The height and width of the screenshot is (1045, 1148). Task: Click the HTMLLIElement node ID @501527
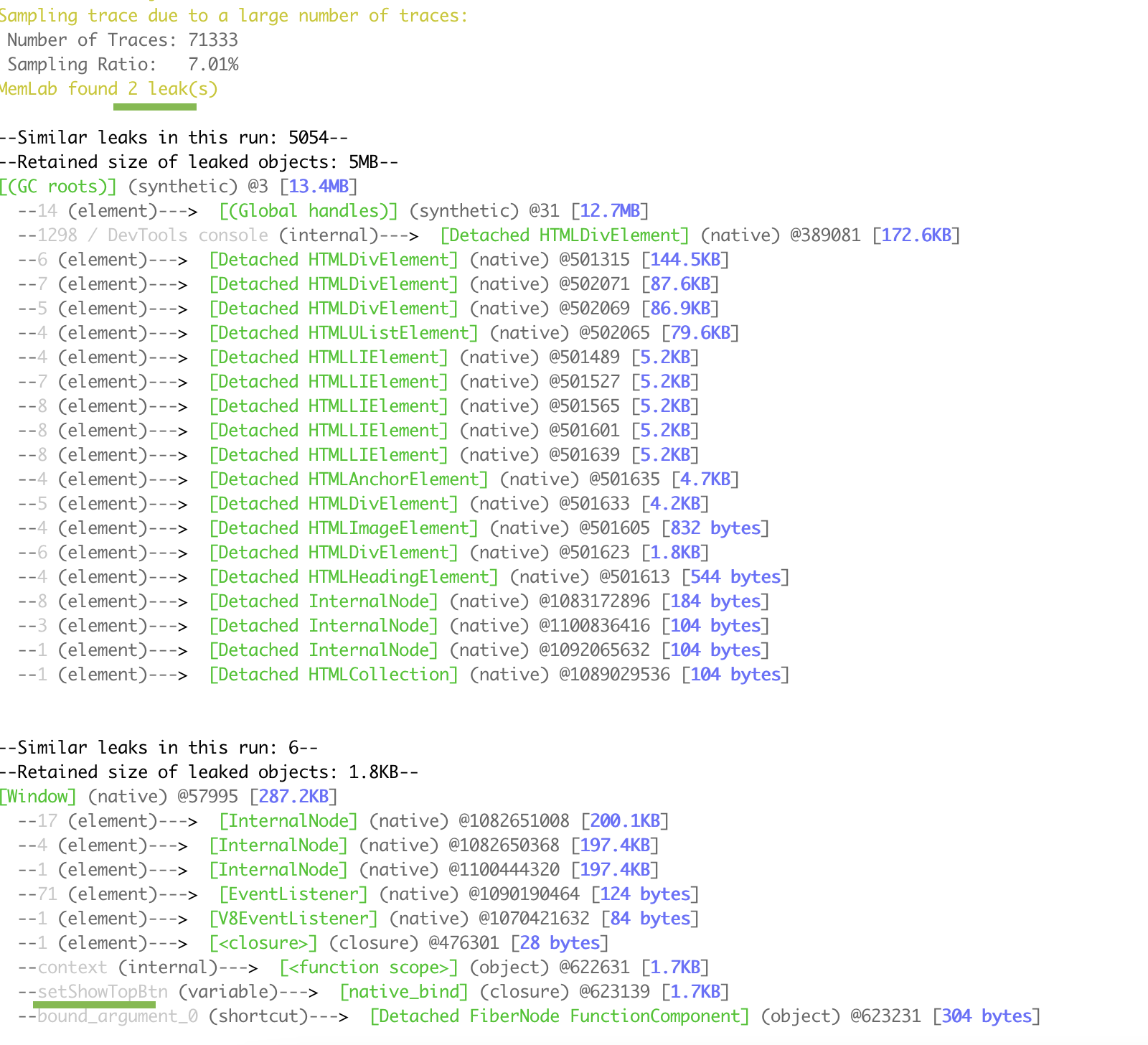click(584, 382)
